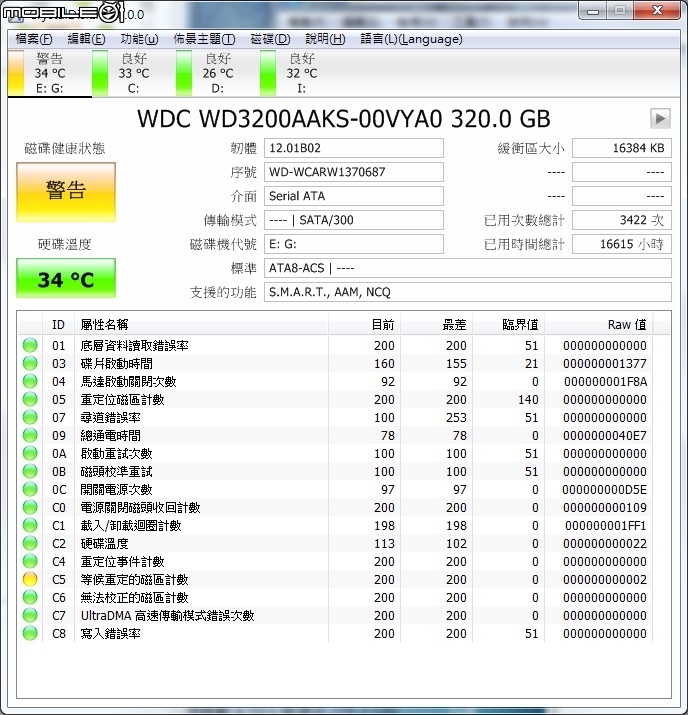Select the 碟片啟動時間 attribute row

coord(335,363)
